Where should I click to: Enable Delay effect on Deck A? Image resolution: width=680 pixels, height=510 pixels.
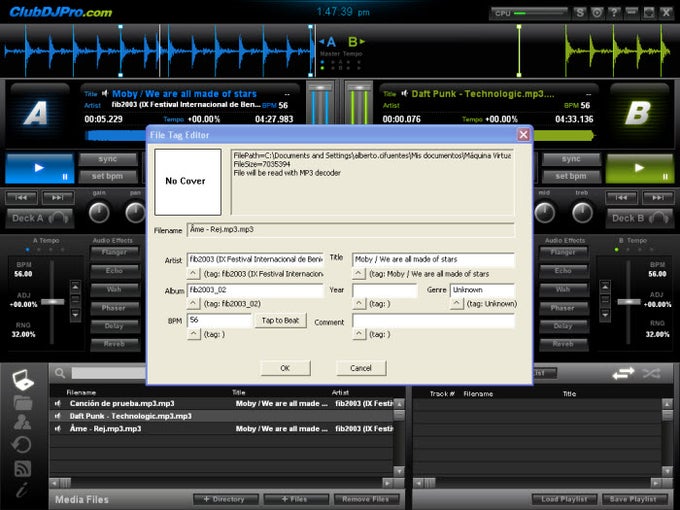[x=114, y=326]
